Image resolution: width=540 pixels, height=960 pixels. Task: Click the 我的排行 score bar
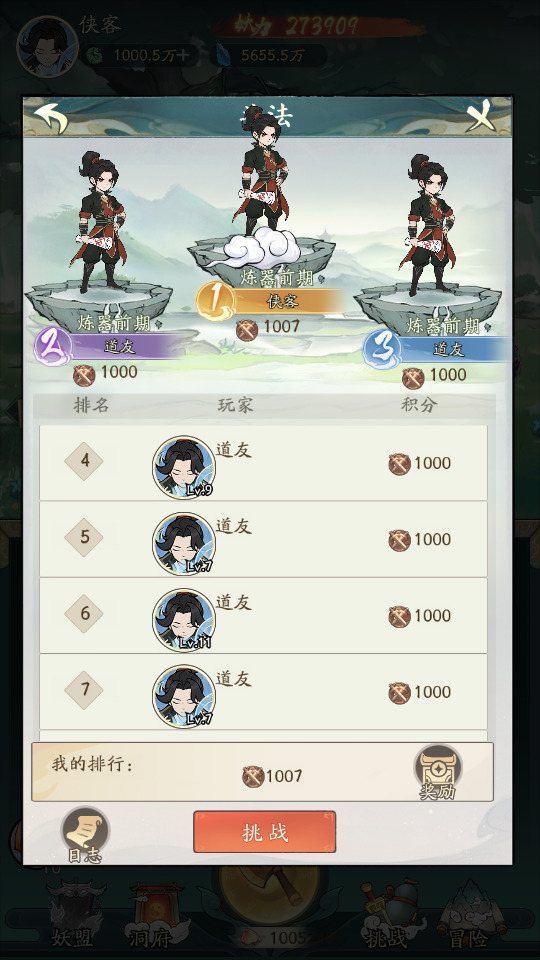(262, 772)
